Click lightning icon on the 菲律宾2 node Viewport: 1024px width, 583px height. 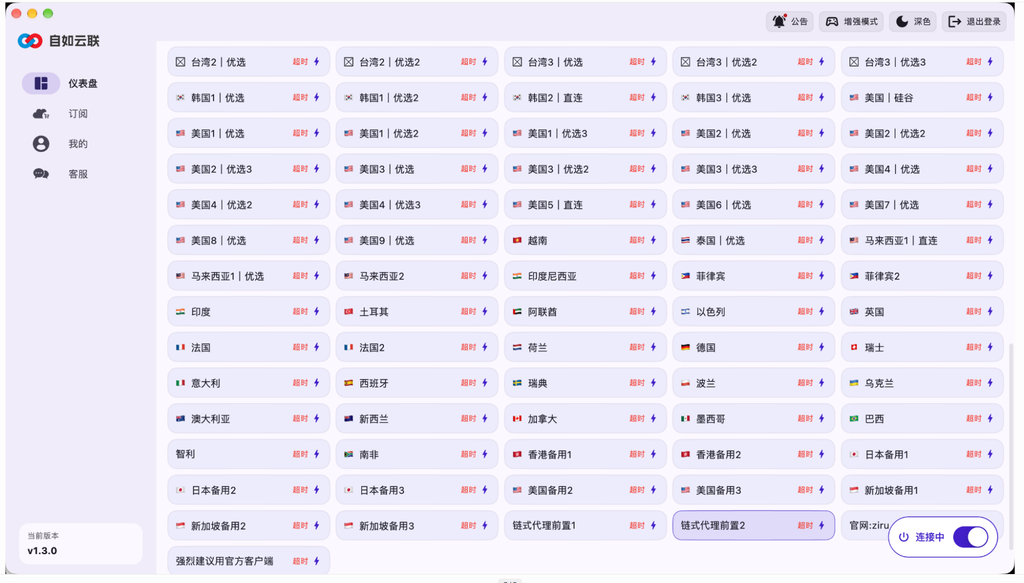tap(990, 276)
